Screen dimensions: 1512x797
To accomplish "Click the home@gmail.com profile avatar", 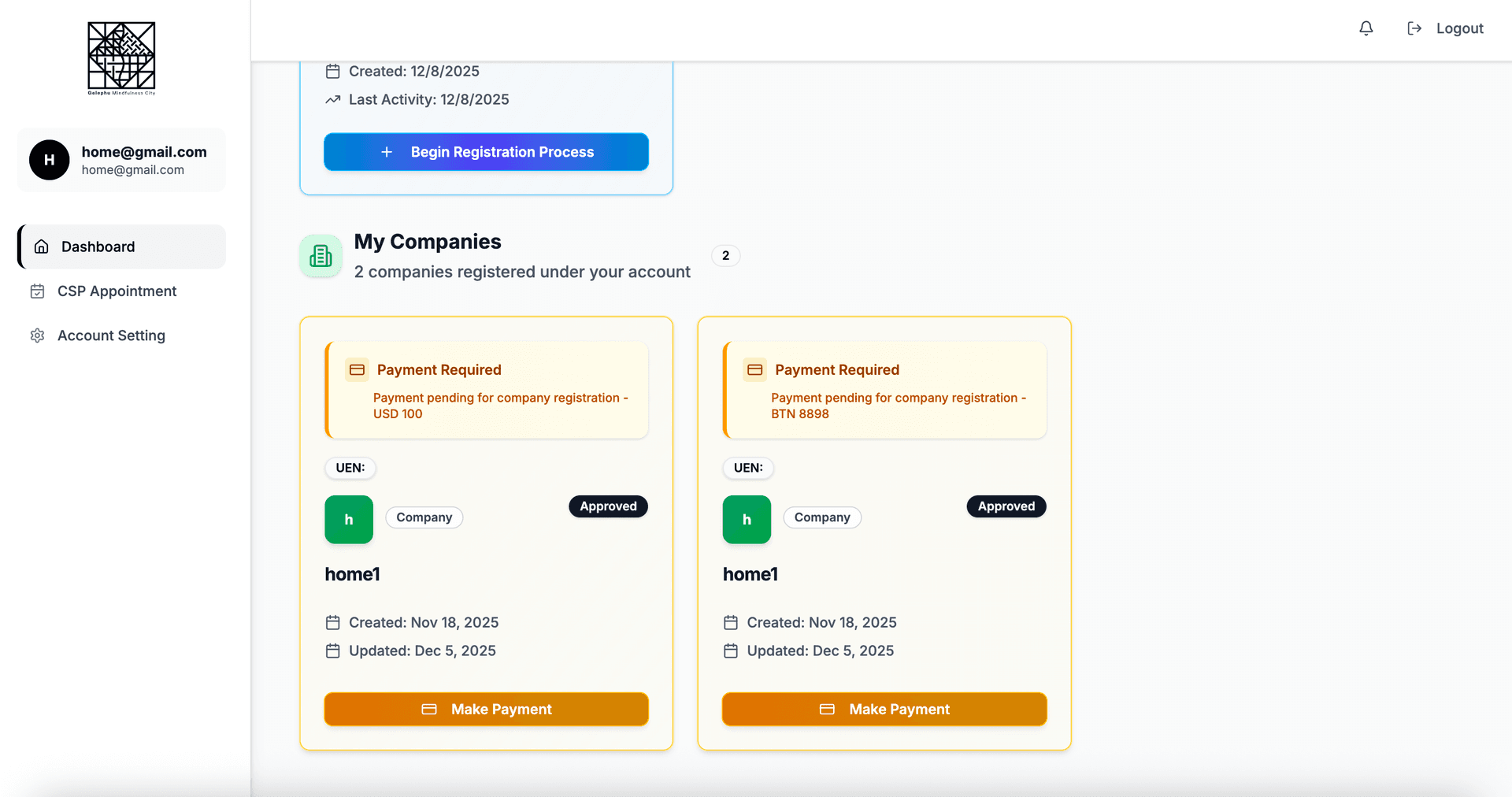I will tap(49, 160).
